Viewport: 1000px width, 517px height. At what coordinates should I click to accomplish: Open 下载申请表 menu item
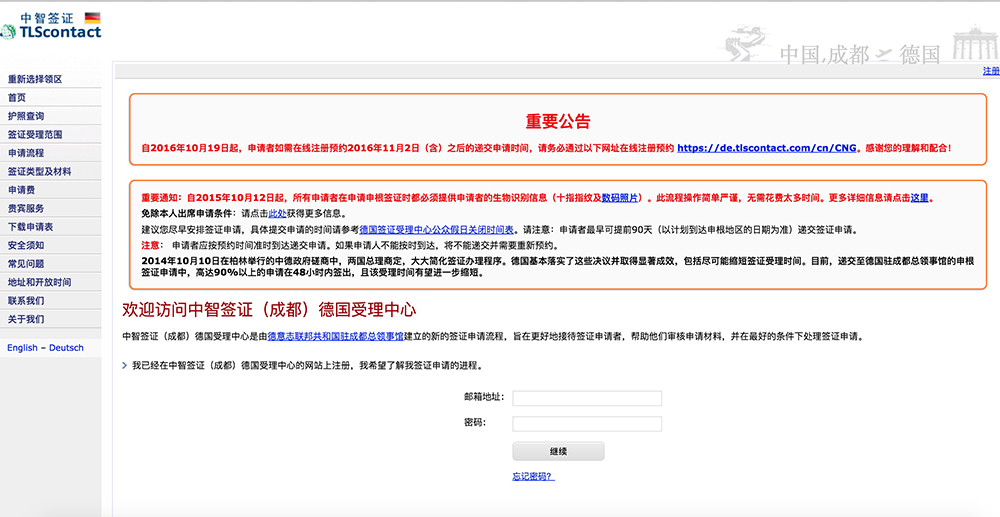click(x=31, y=227)
